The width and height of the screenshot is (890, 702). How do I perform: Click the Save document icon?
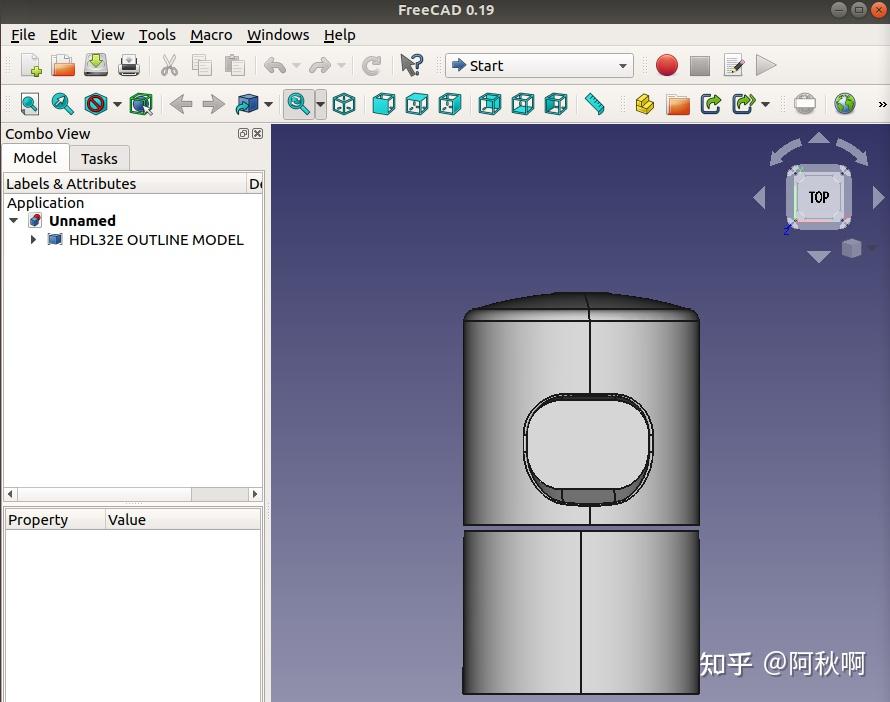tap(95, 66)
